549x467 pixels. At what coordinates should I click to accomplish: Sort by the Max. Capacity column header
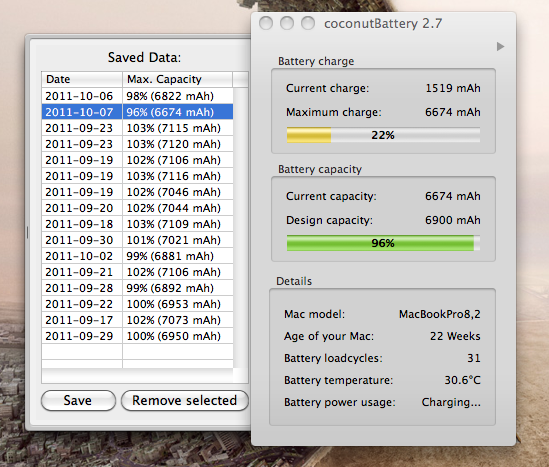(x=177, y=79)
